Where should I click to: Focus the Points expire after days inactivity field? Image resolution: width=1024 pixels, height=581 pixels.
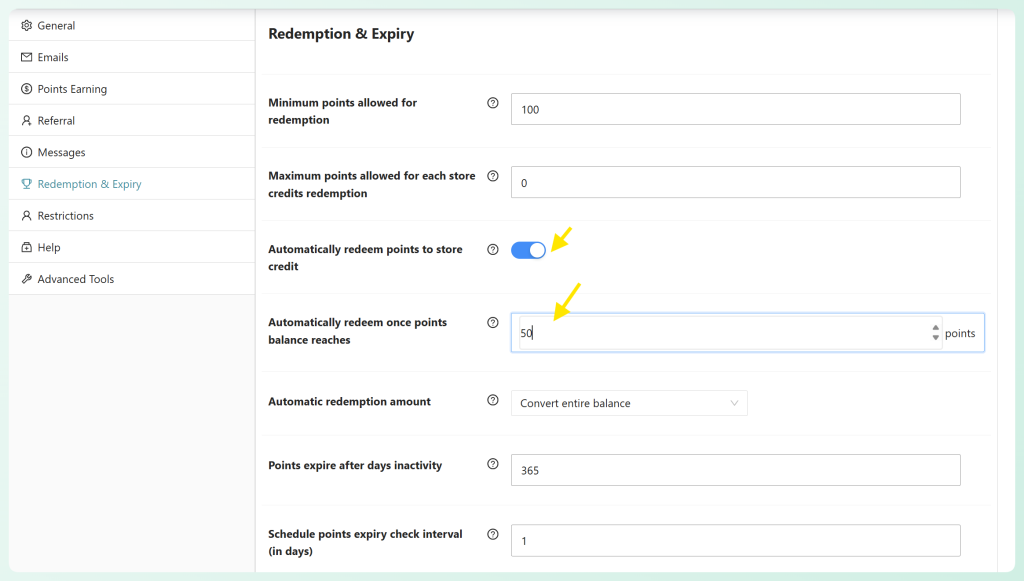tap(735, 470)
